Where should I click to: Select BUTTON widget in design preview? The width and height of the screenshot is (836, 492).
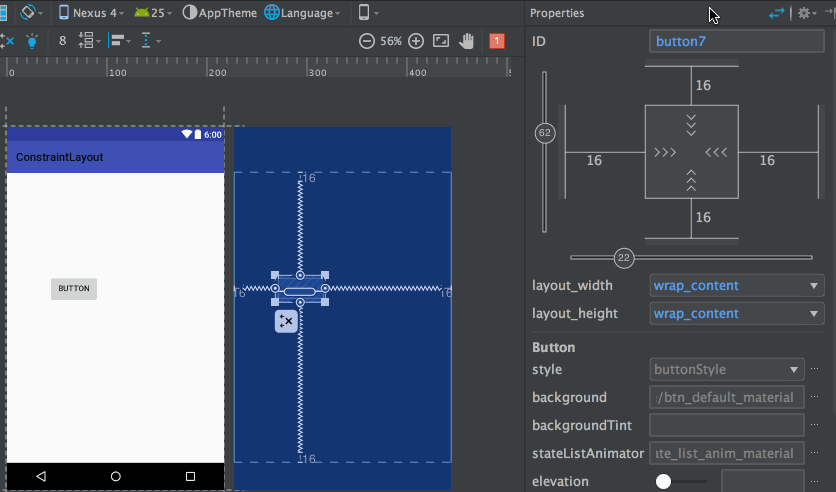point(74,289)
